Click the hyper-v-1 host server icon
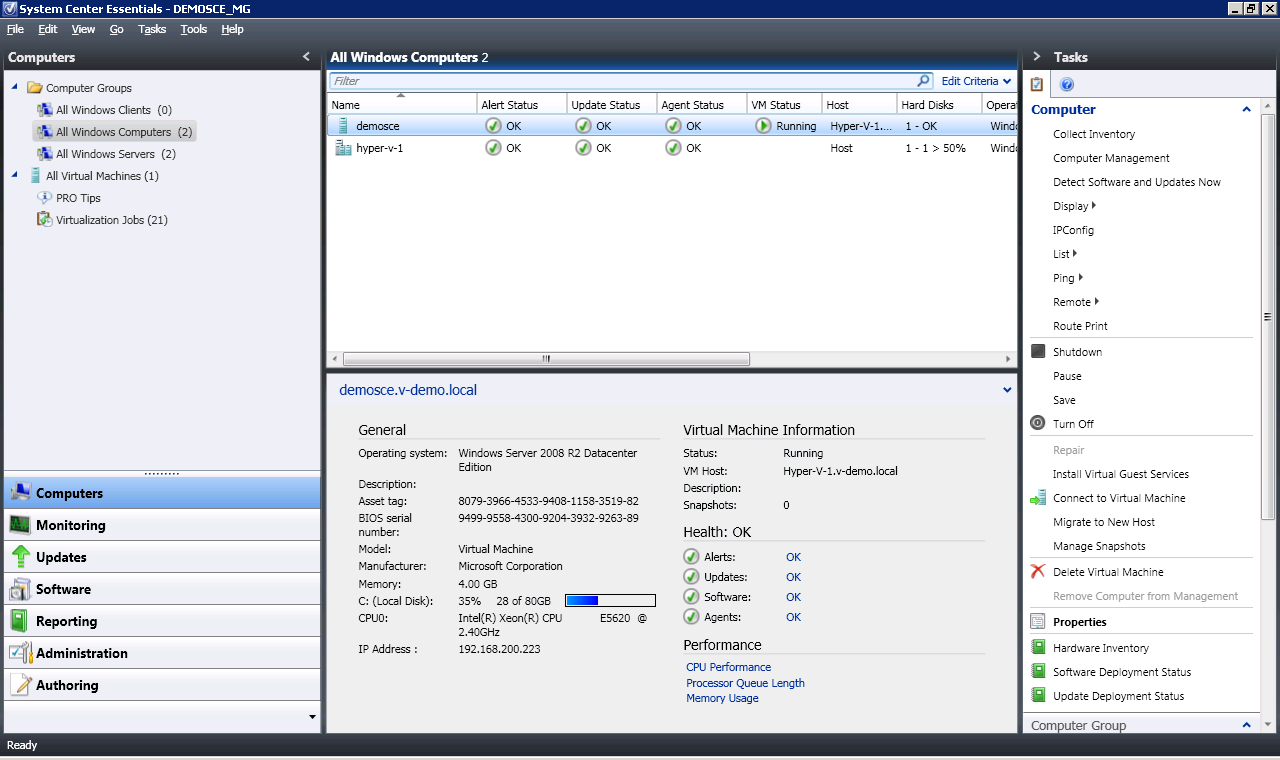This screenshot has height=760, width=1280. coord(343,148)
